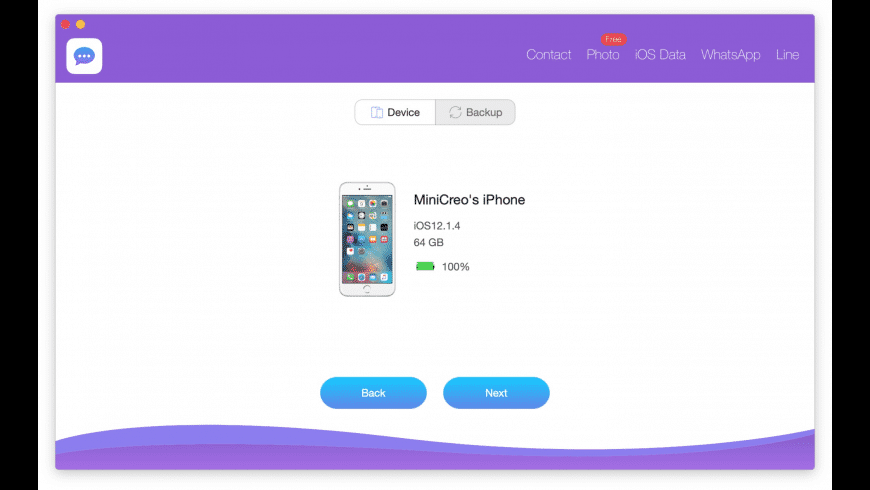Viewport: 870px width, 490px height.
Task: Click the yellow minimize window button
Action: tap(80, 24)
